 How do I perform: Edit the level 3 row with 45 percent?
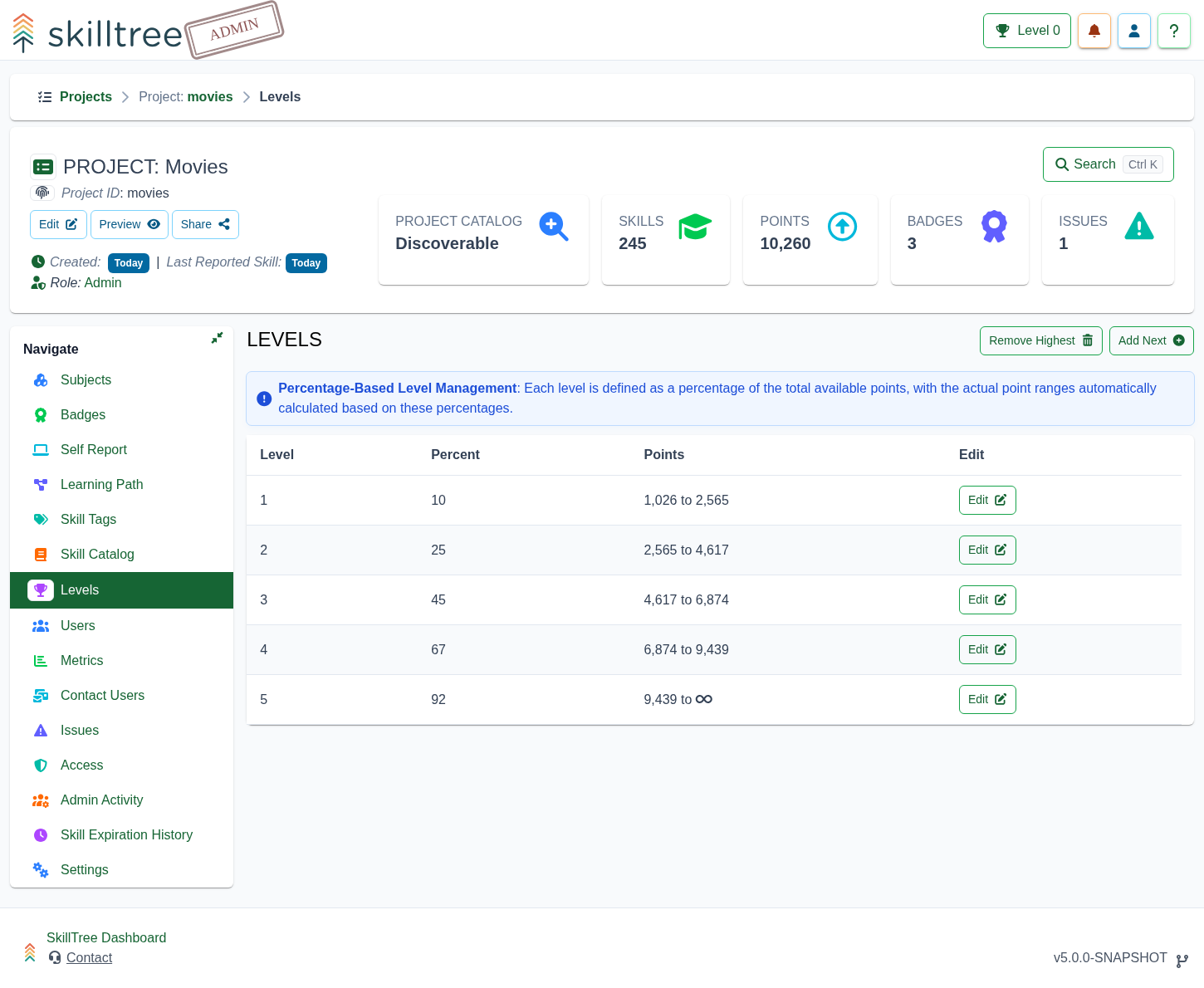click(987, 599)
